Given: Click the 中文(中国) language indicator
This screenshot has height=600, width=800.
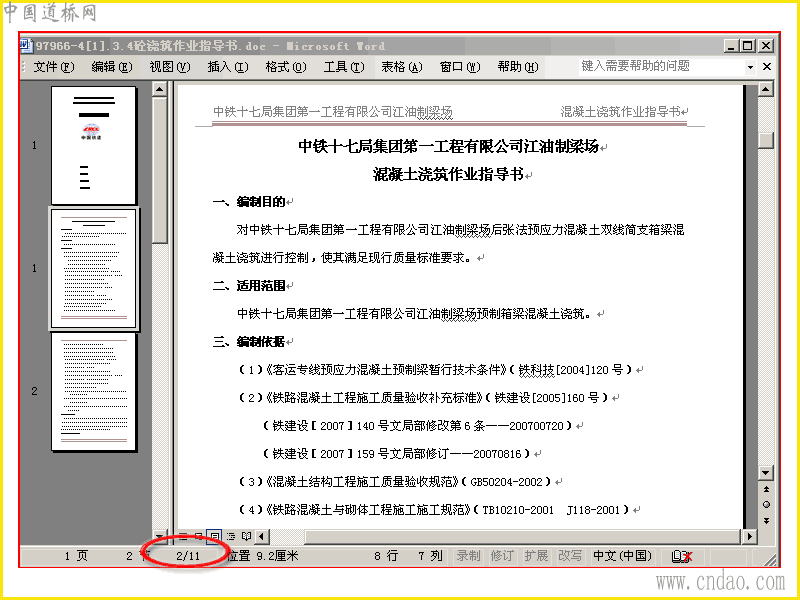Looking at the screenshot, I should point(622,556).
